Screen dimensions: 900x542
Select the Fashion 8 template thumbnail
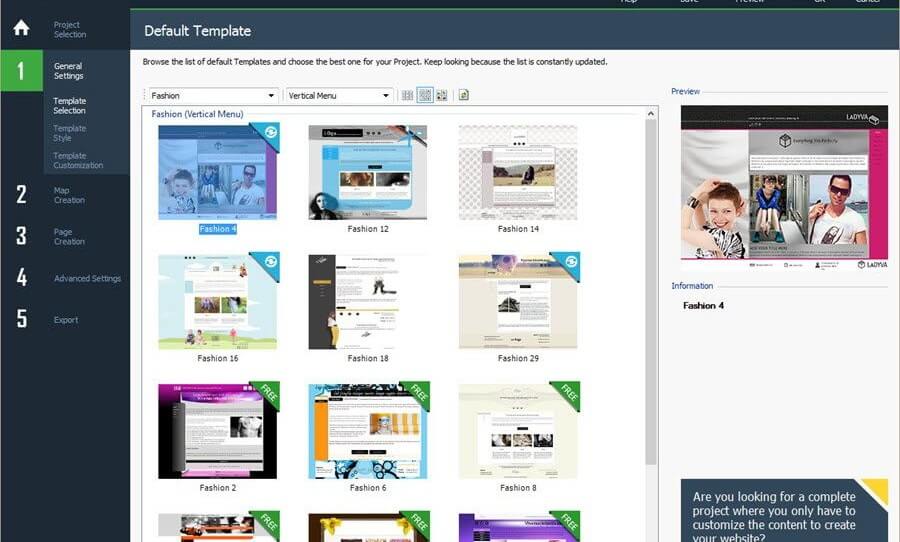pos(518,431)
